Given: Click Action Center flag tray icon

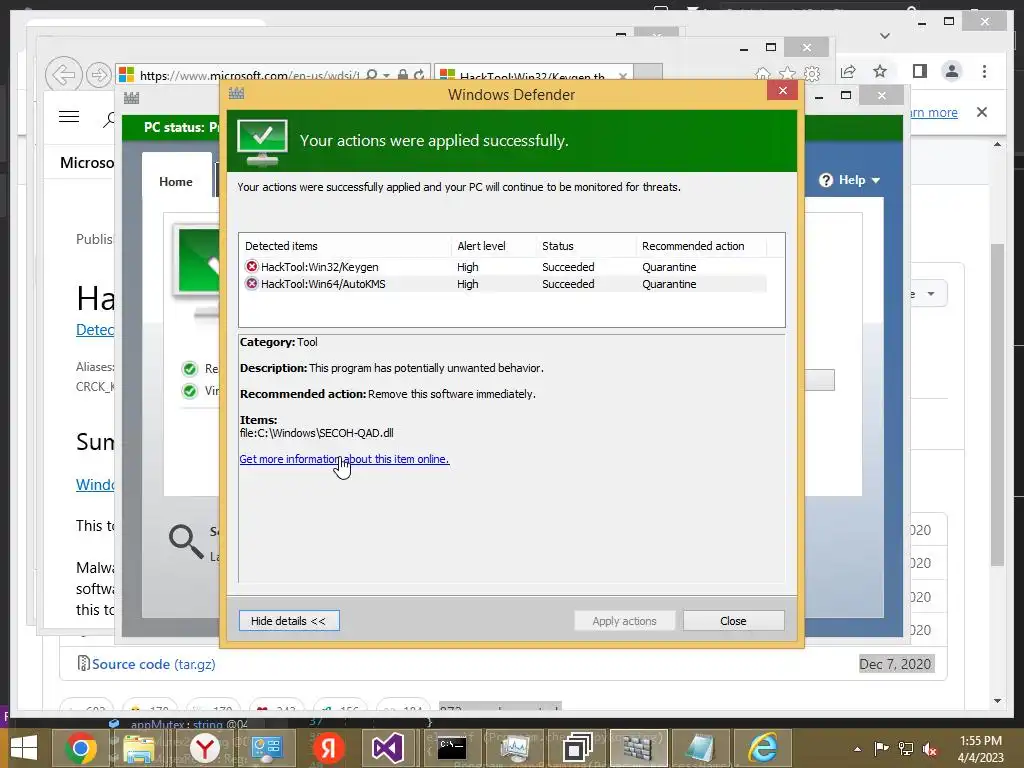Looking at the screenshot, I should click(x=881, y=749).
